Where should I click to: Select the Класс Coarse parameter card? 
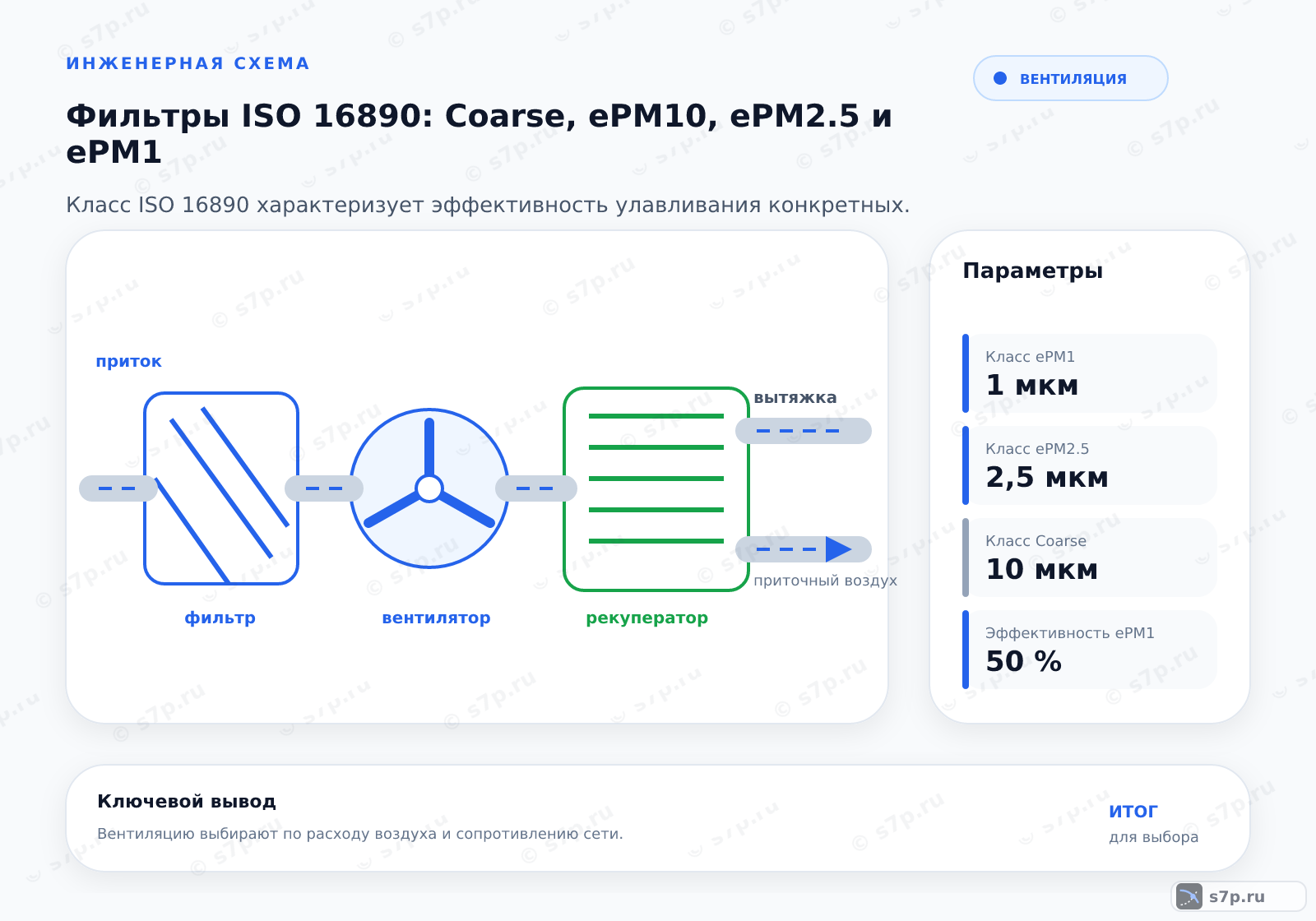point(1090,558)
